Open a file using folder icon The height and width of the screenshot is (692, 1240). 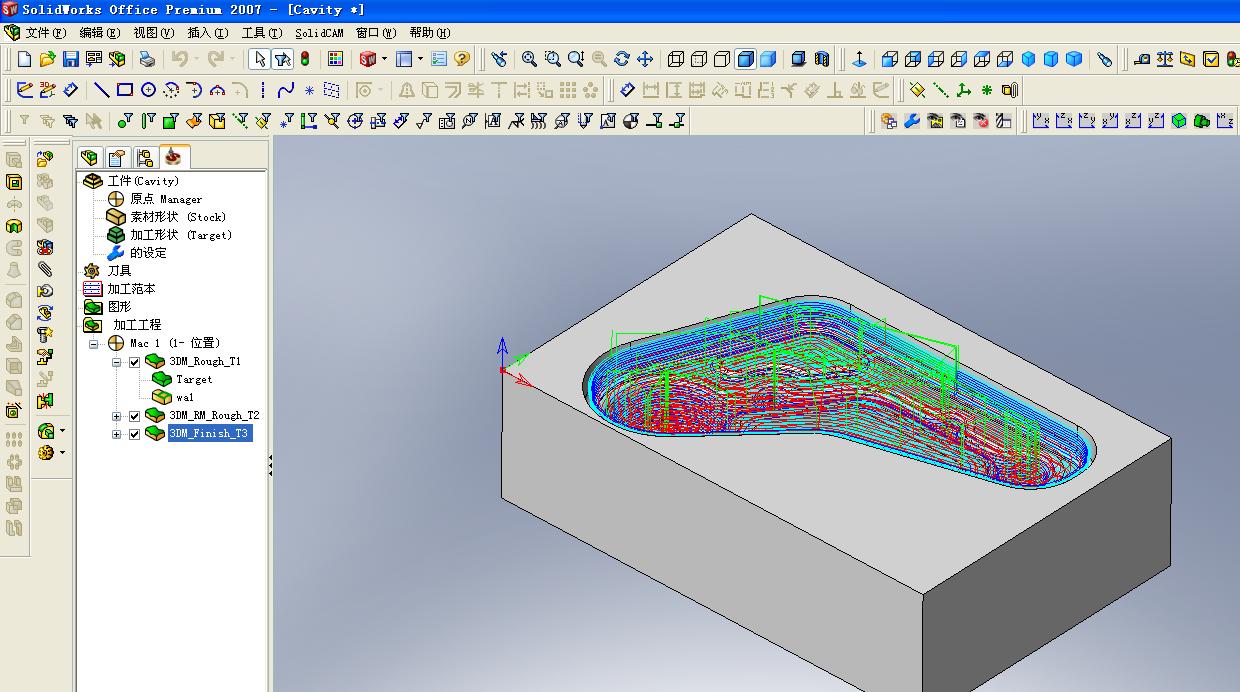coord(47,59)
